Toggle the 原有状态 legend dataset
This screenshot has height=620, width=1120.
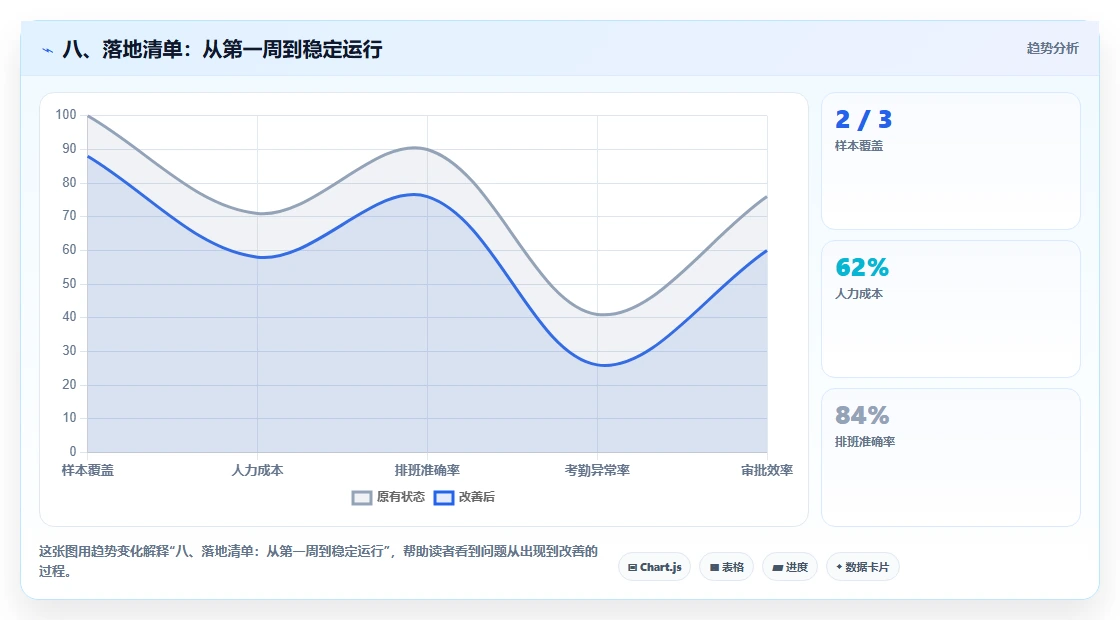pyautogui.click(x=389, y=497)
